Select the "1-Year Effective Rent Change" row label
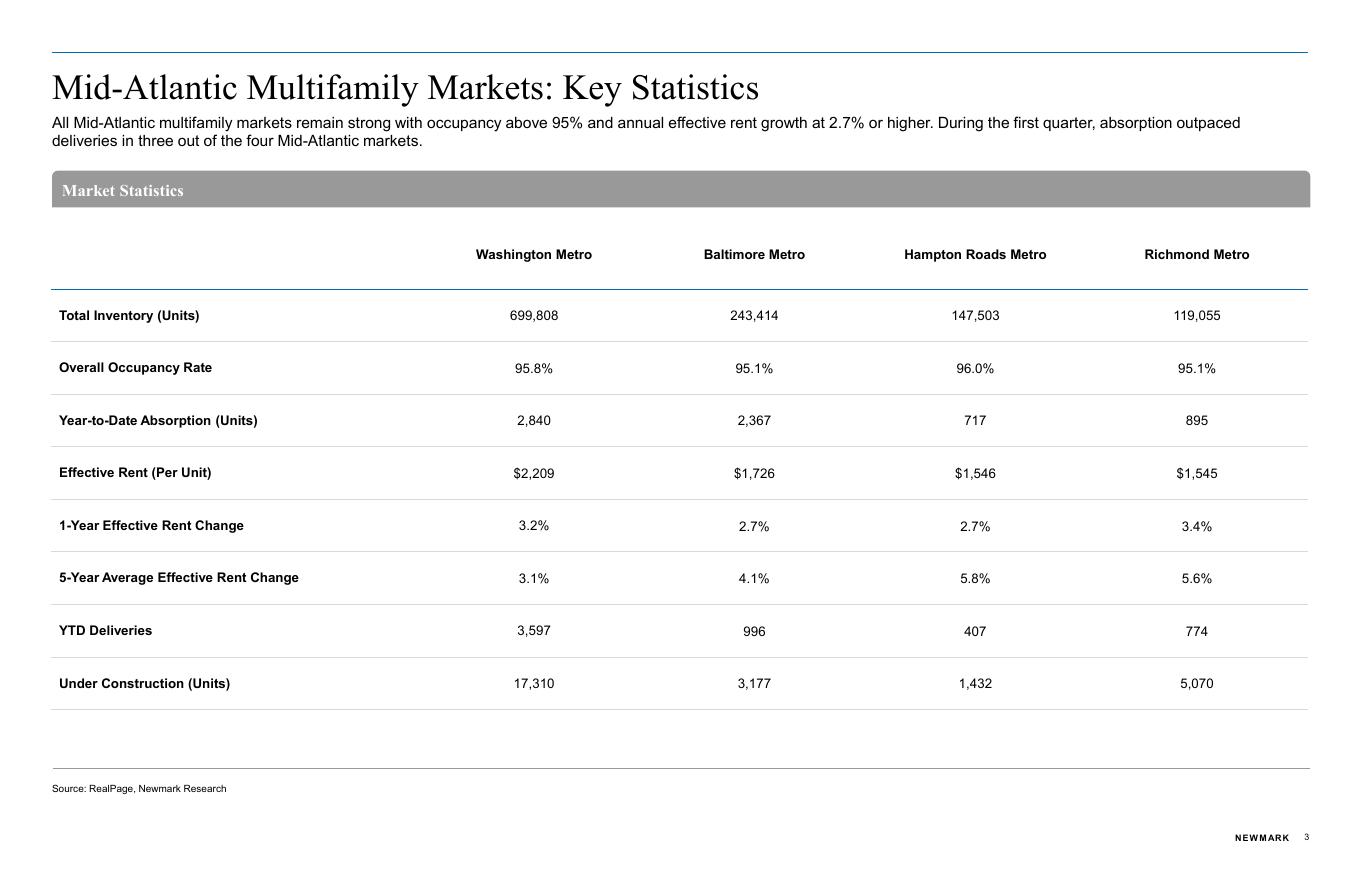Image resolution: width=1360 pixels, height=880 pixels. click(x=151, y=526)
